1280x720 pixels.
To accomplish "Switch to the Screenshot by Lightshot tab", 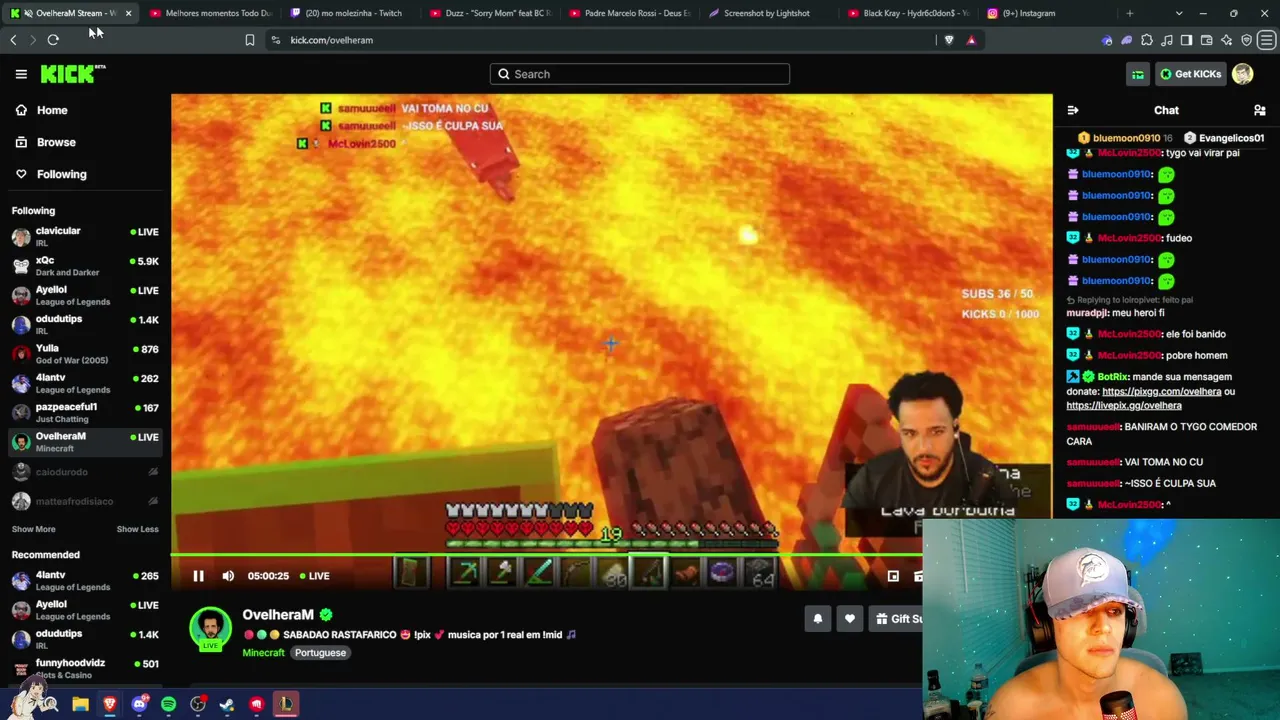I will (766, 13).
